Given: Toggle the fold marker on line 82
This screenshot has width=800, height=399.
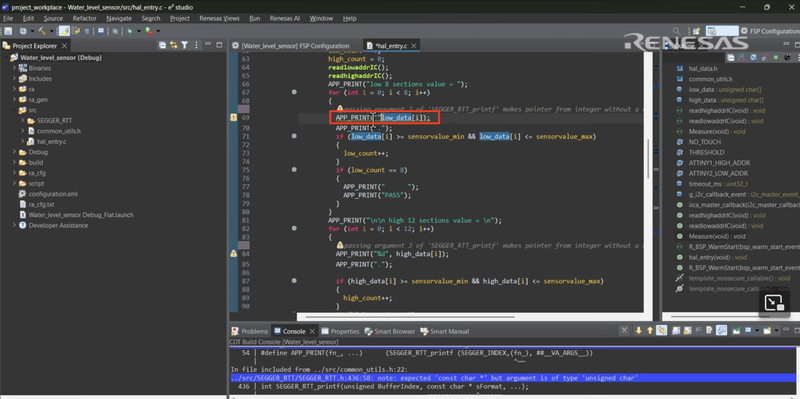Looking at the screenshot, I should pos(294,229).
